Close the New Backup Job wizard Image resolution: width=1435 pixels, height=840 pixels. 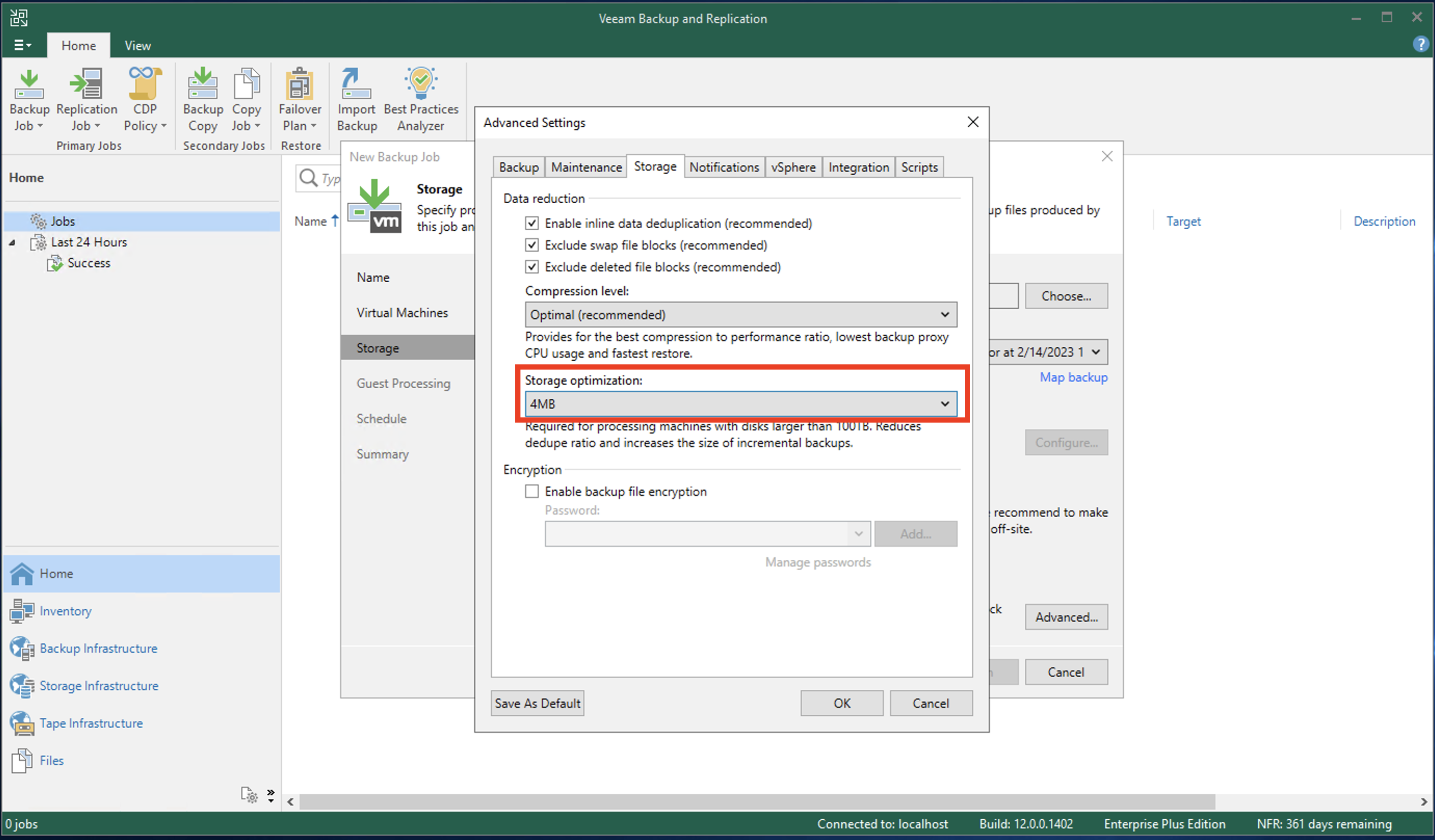(x=1107, y=156)
